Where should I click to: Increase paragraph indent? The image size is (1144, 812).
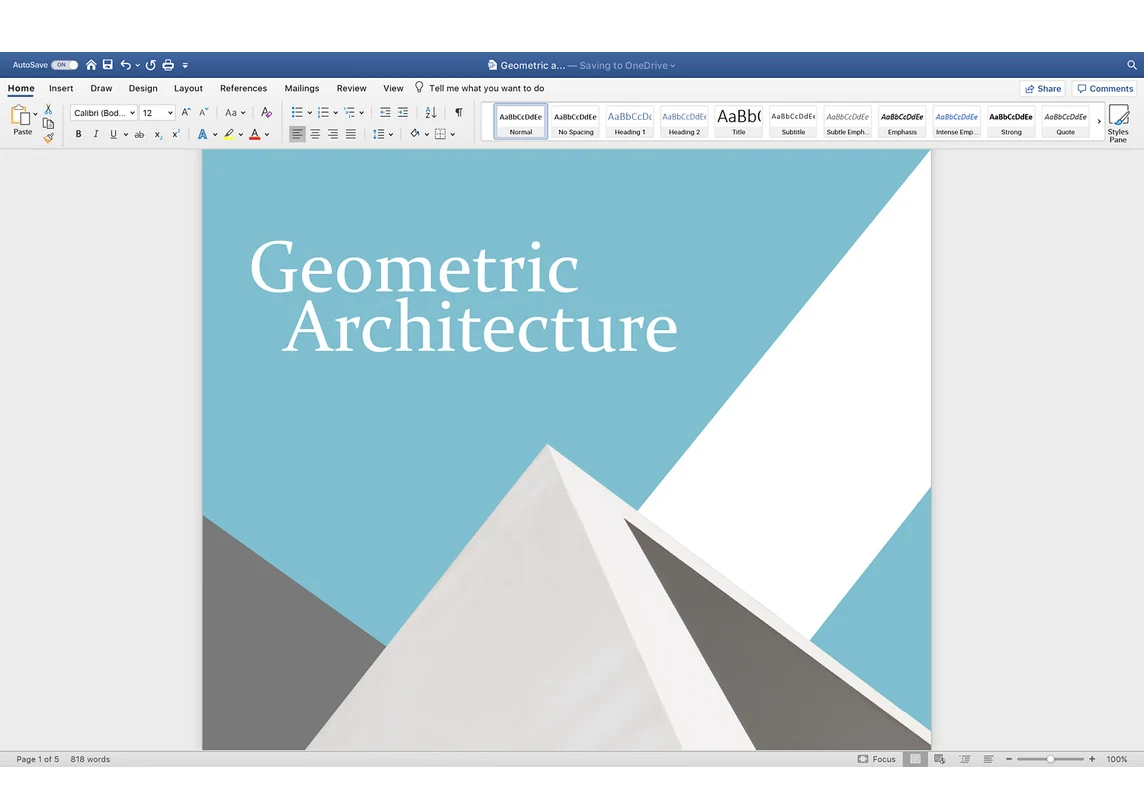coord(403,112)
